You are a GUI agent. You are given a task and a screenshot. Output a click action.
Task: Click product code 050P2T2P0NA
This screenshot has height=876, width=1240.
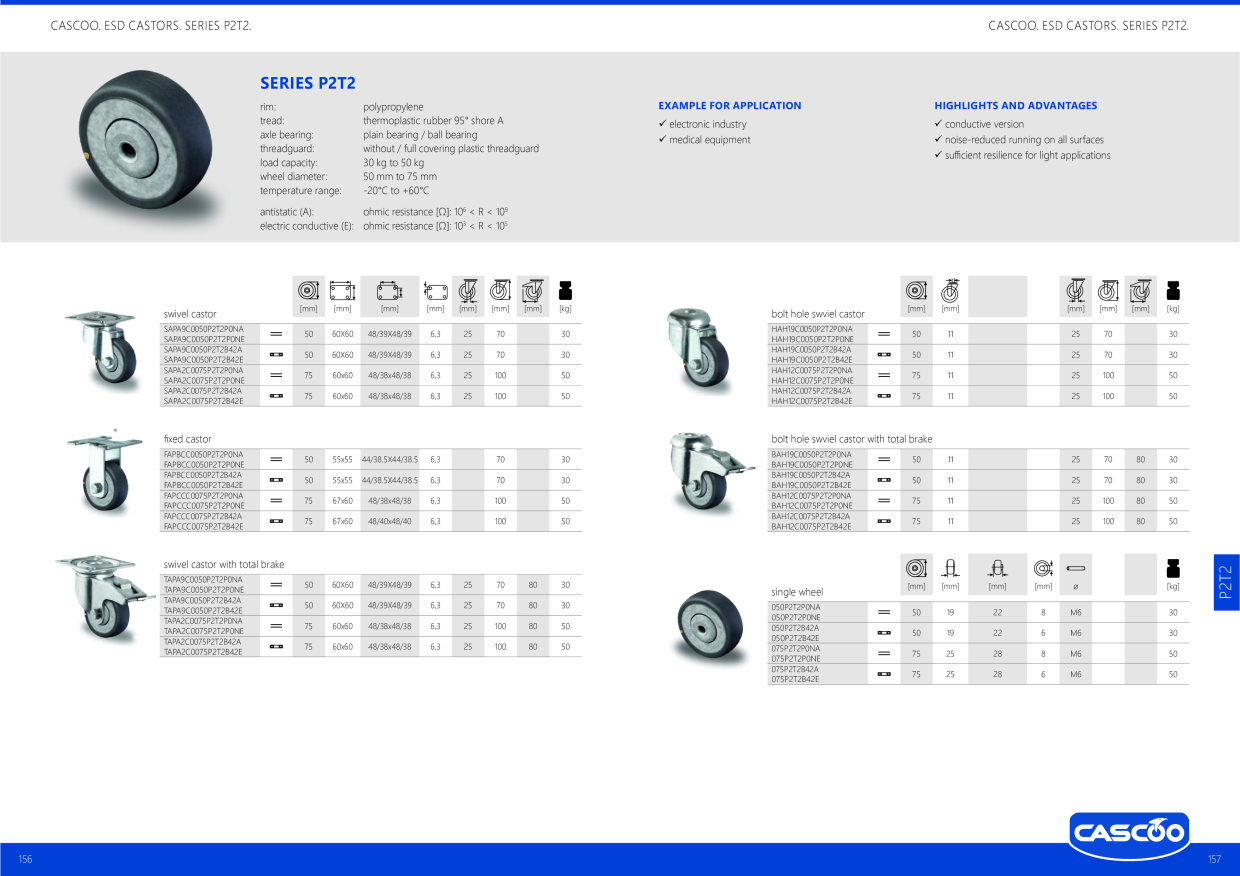(x=795, y=607)
